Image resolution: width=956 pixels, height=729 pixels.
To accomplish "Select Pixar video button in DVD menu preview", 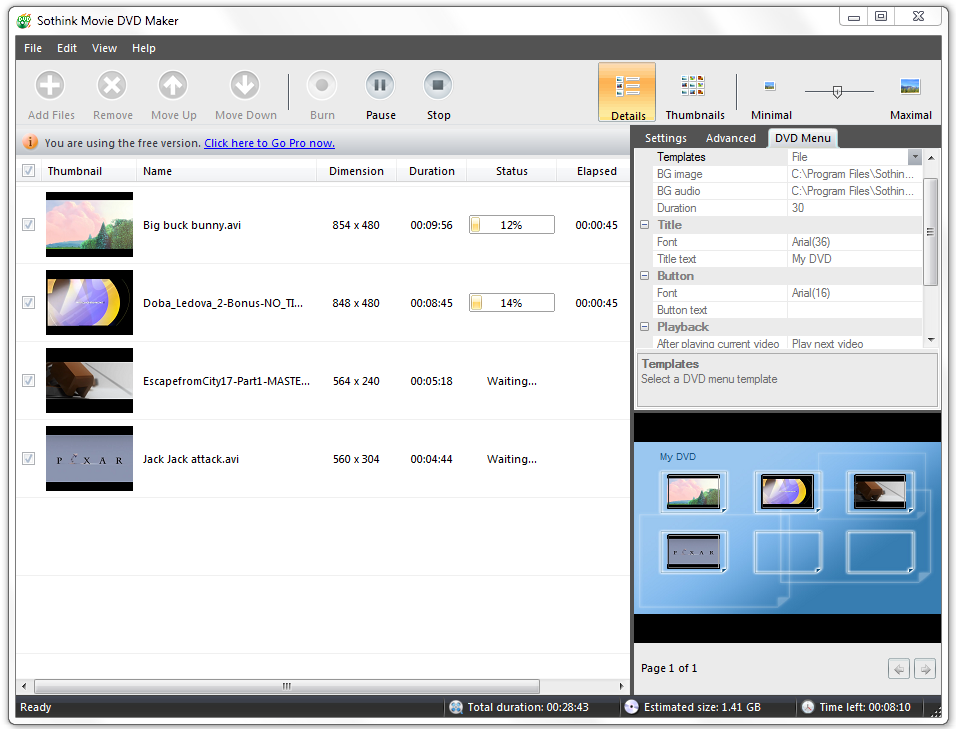I will tap(693, 552).
